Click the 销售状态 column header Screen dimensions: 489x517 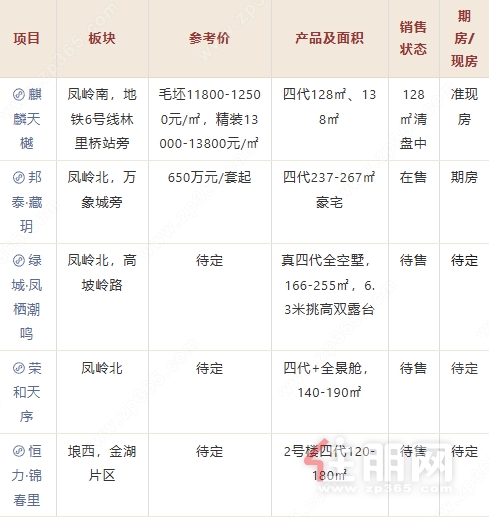pyautogui.click(x=413, y=38)
